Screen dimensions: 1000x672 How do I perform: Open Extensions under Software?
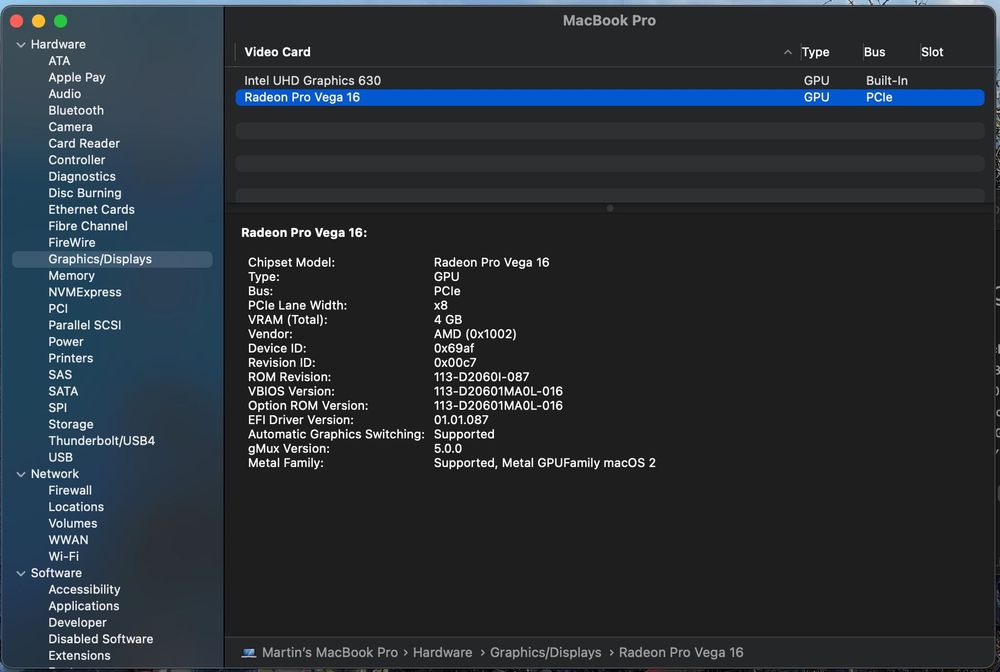pos(79,656)
